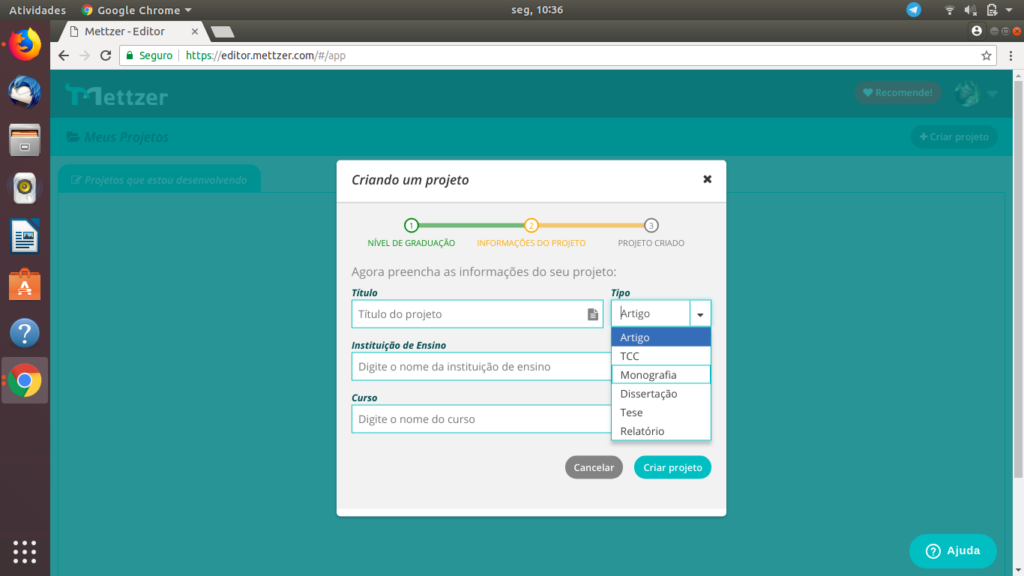The image size is (1024, 576).
Task: Open Rhythmbox speaker icon in dock
Action: pos(25,188)
